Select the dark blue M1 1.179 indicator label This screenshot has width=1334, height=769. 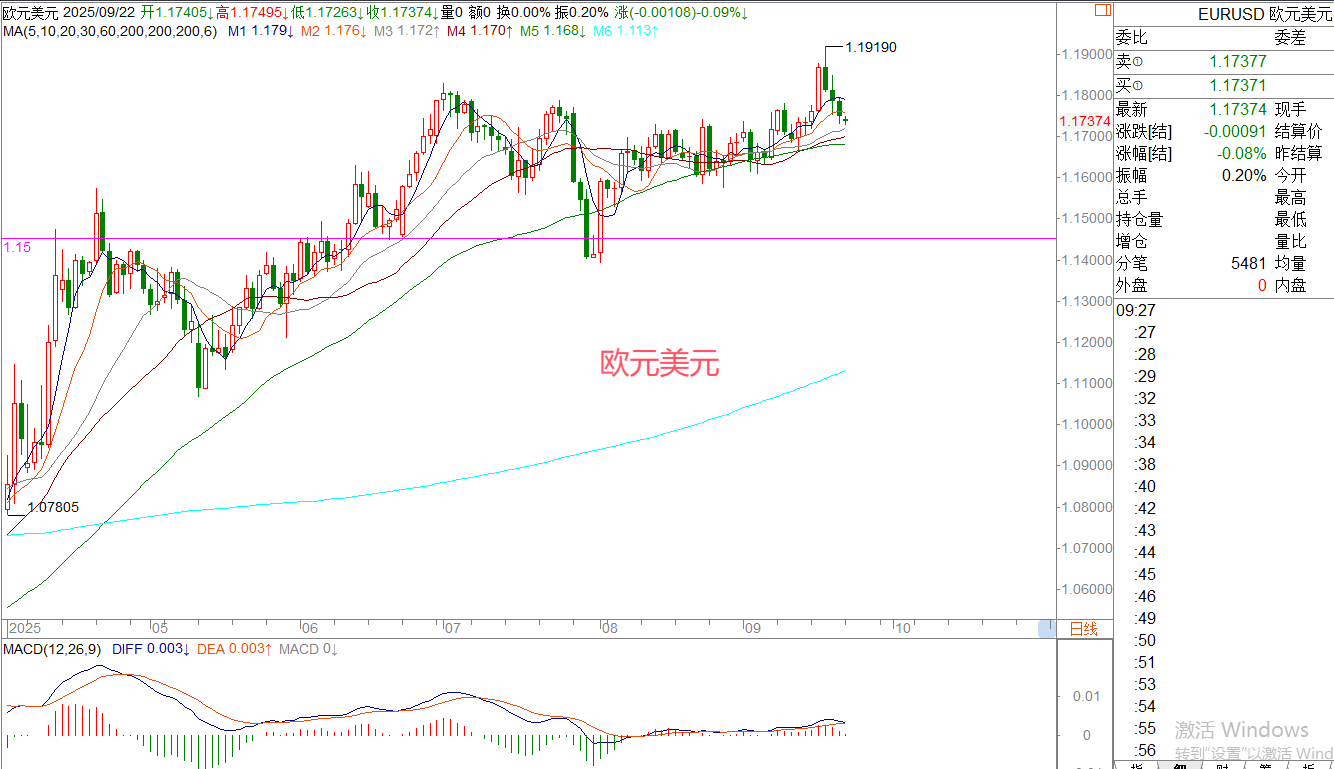tap(261, 32)
